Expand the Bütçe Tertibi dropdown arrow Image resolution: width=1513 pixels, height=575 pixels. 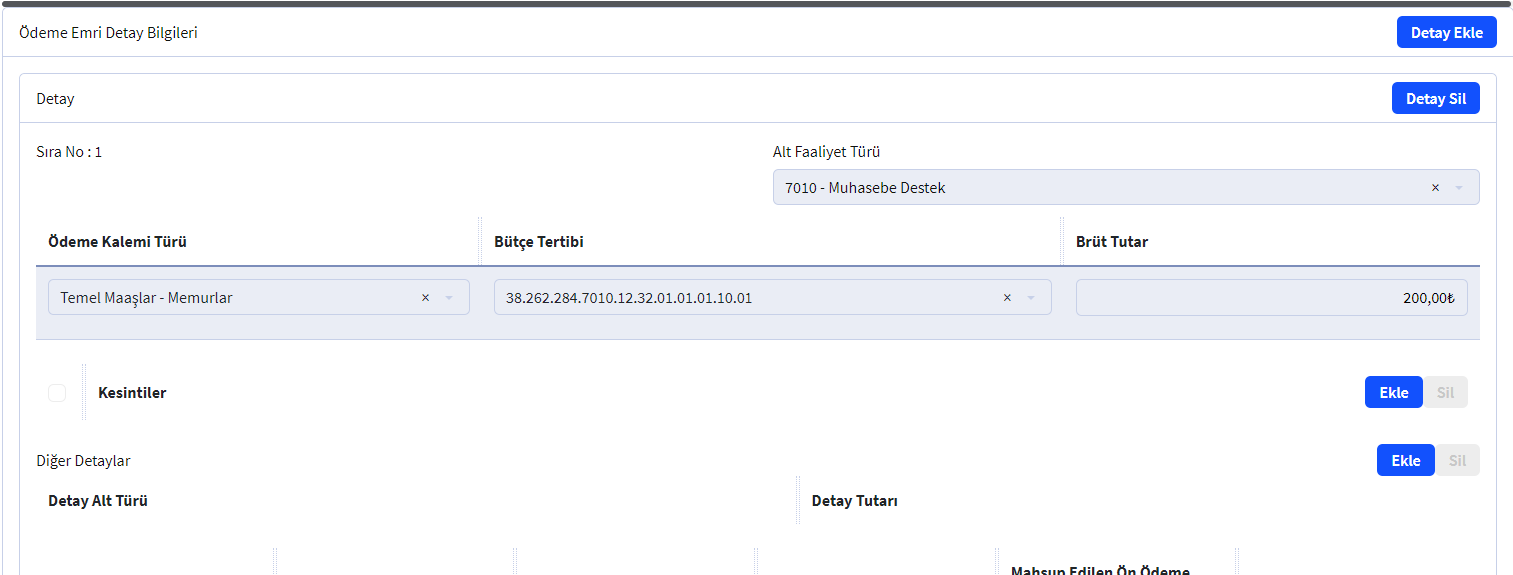point(1031,298)
